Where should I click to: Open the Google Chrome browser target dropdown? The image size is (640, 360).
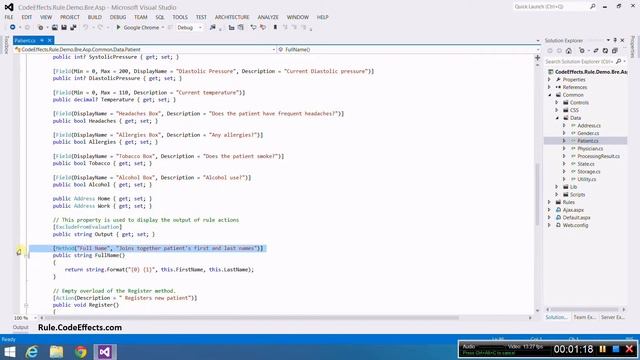pos(162,27)
